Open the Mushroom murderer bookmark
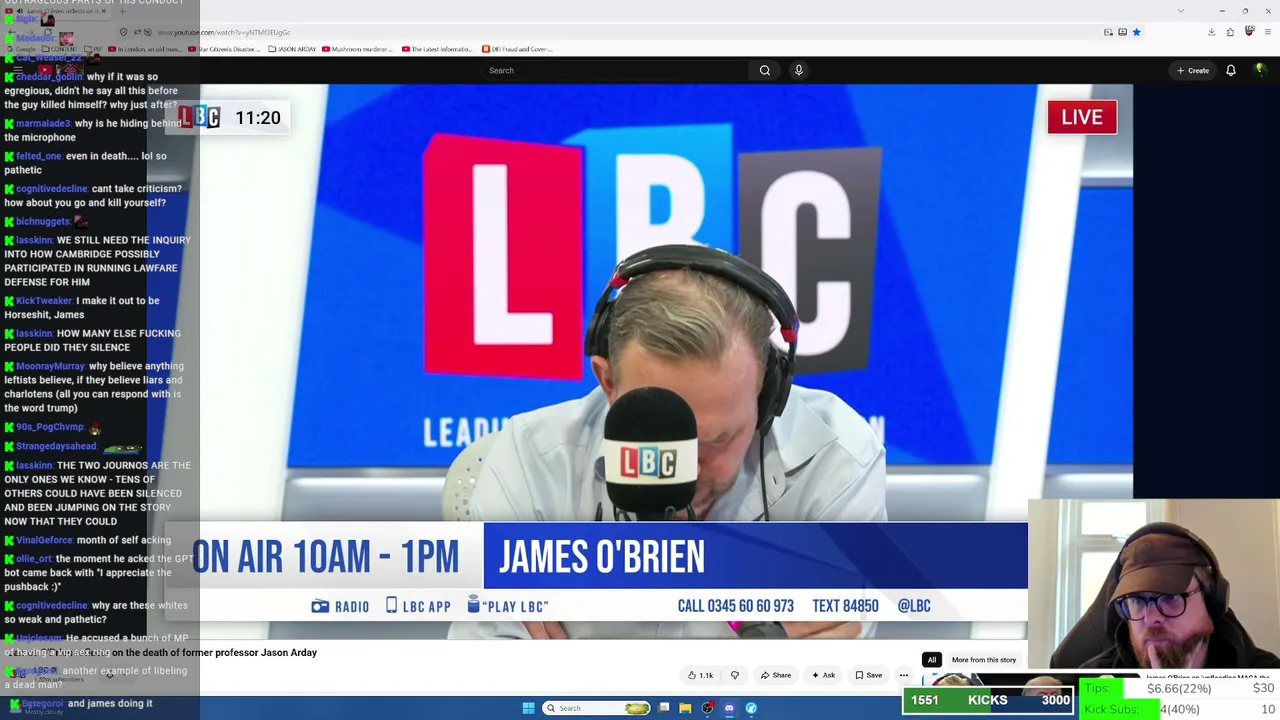The height and width of the screenshot is (720, 1280). click(358, 49)
